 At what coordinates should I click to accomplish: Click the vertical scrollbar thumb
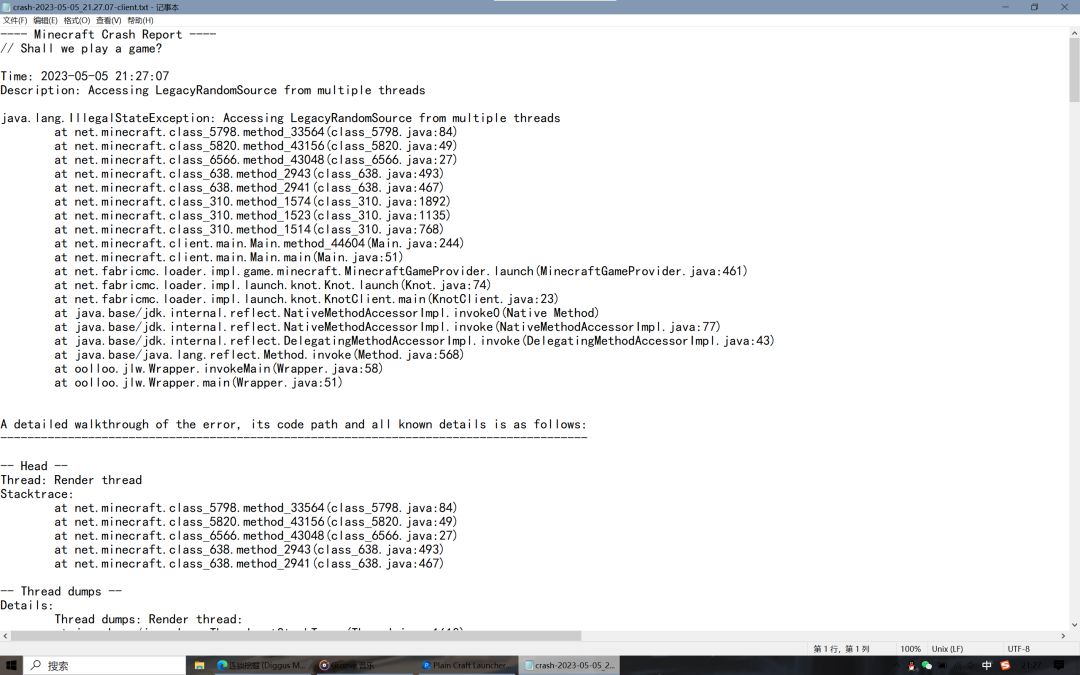[1074, 70]
